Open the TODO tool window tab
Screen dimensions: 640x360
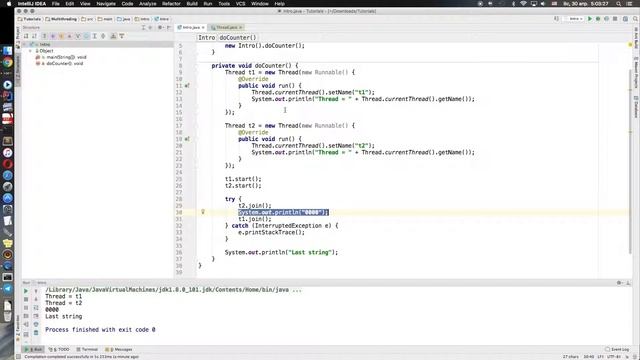[x=60, y=349]
